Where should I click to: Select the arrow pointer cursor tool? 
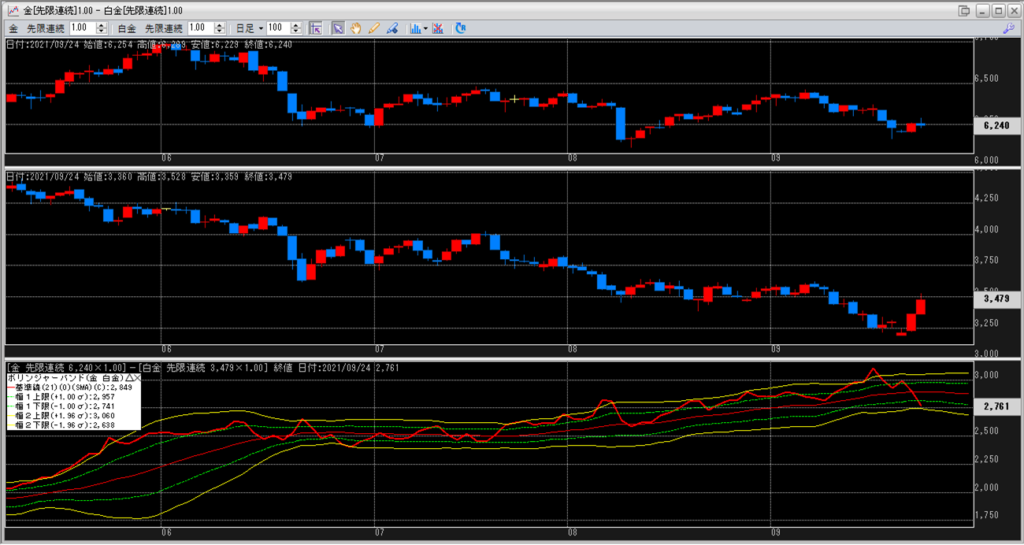338,28
